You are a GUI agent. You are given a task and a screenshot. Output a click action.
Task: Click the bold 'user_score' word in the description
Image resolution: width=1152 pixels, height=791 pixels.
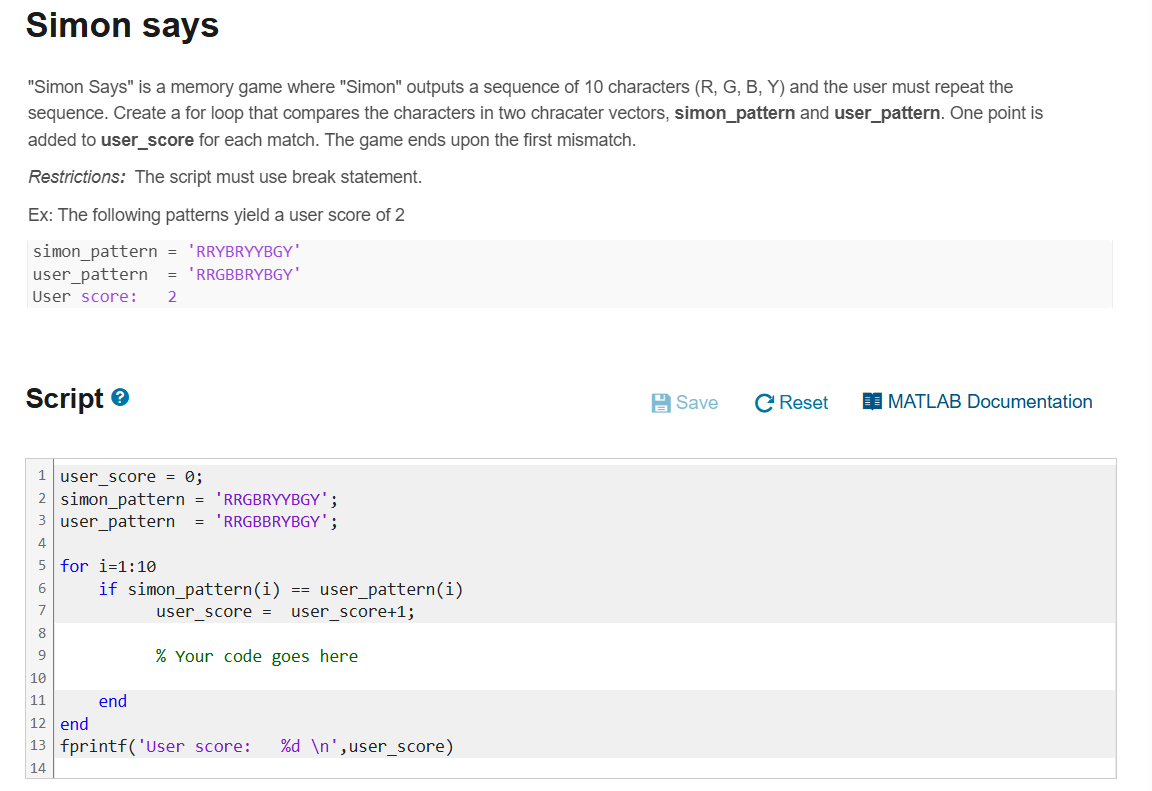[x=148, y=140]
